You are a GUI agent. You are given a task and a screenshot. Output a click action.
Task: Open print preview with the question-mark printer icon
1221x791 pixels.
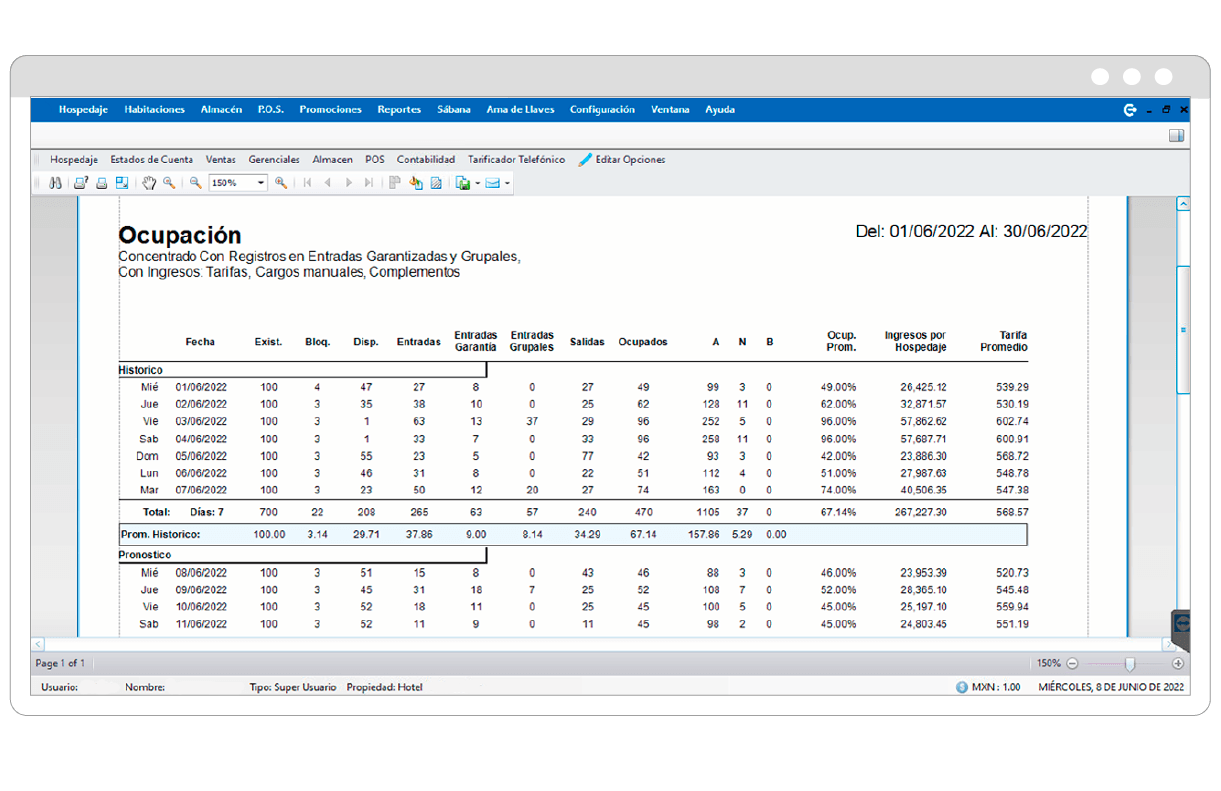(82, 183)
